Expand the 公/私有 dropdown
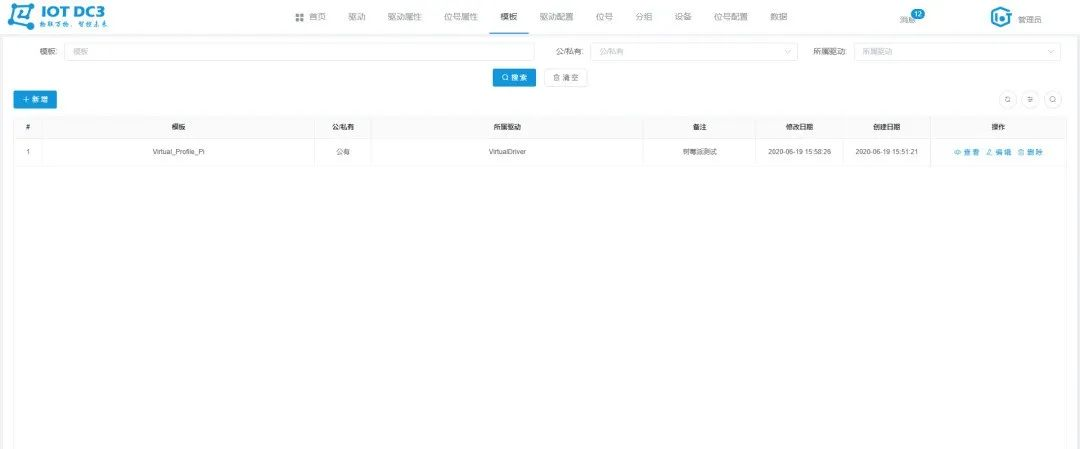Viewport: 1080px width, 449px height. click(694, 52)
